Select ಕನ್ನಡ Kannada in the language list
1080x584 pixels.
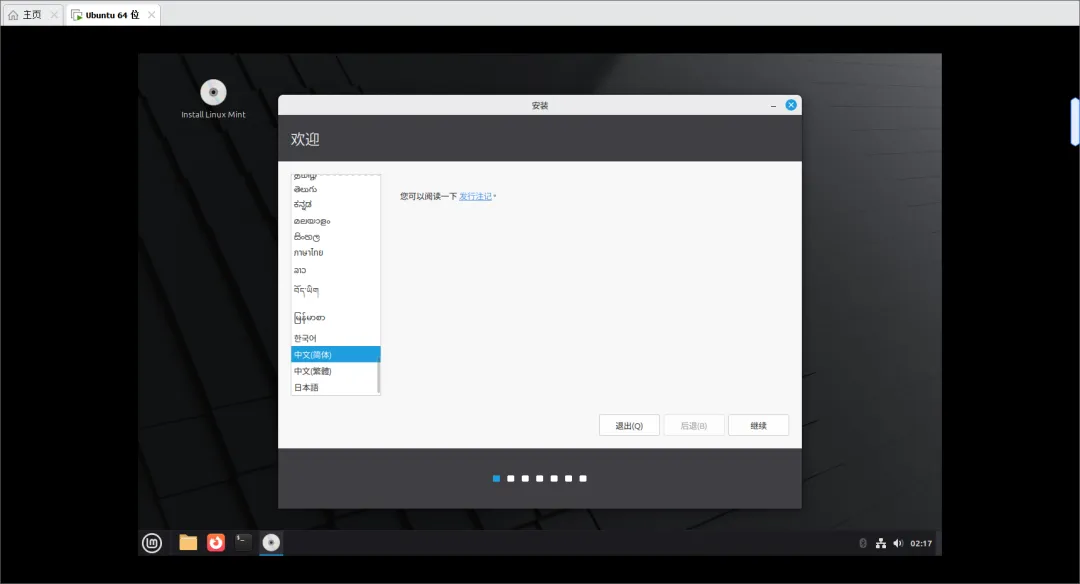[335, 205]
